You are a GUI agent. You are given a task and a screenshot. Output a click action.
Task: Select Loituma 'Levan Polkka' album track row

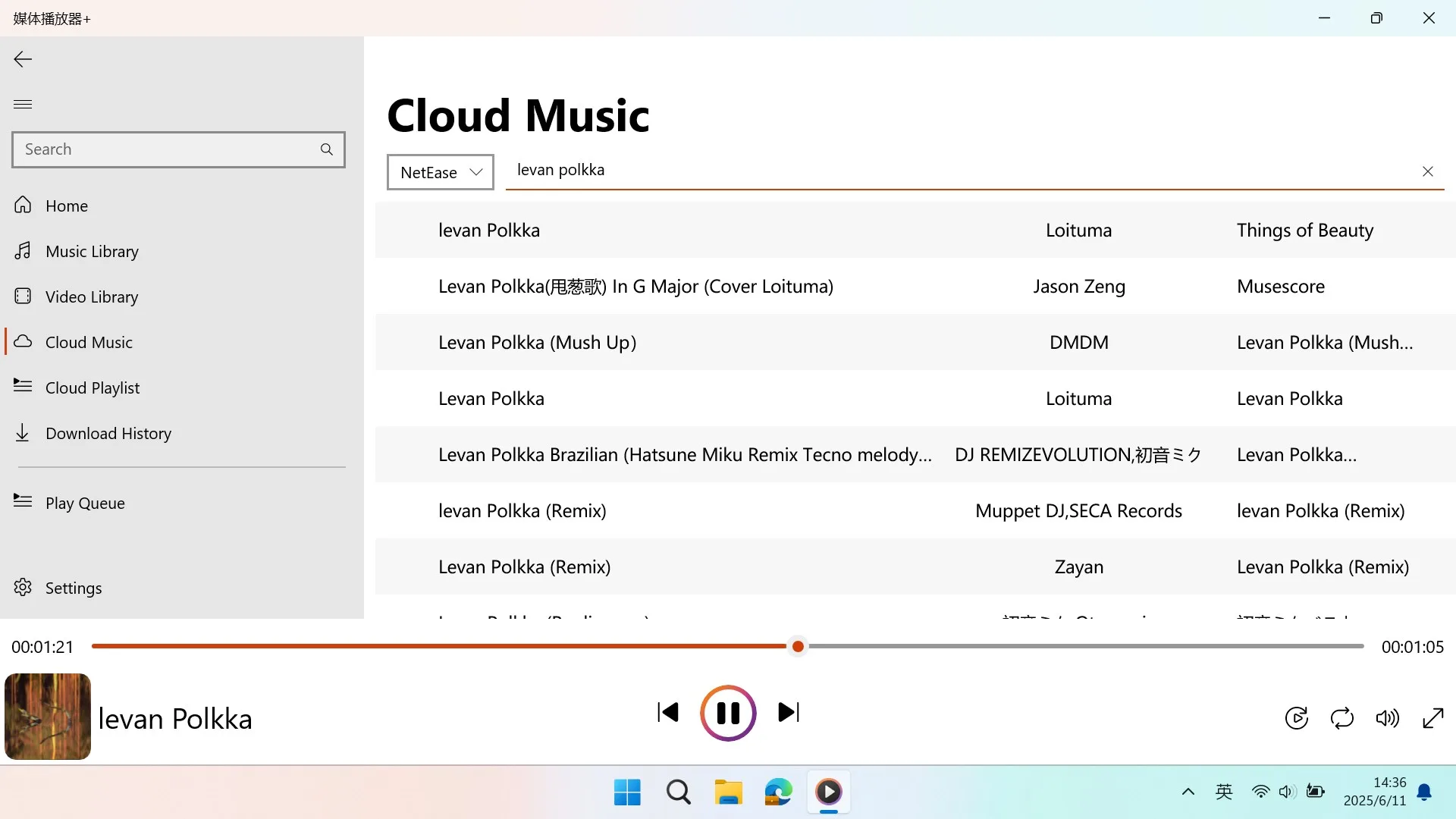point(915,398)
